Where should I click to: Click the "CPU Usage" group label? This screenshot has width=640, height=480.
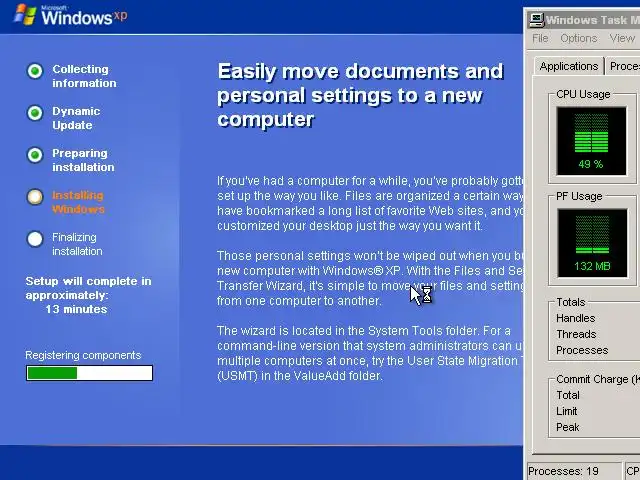pyautogui.click(x=583, y=94)
